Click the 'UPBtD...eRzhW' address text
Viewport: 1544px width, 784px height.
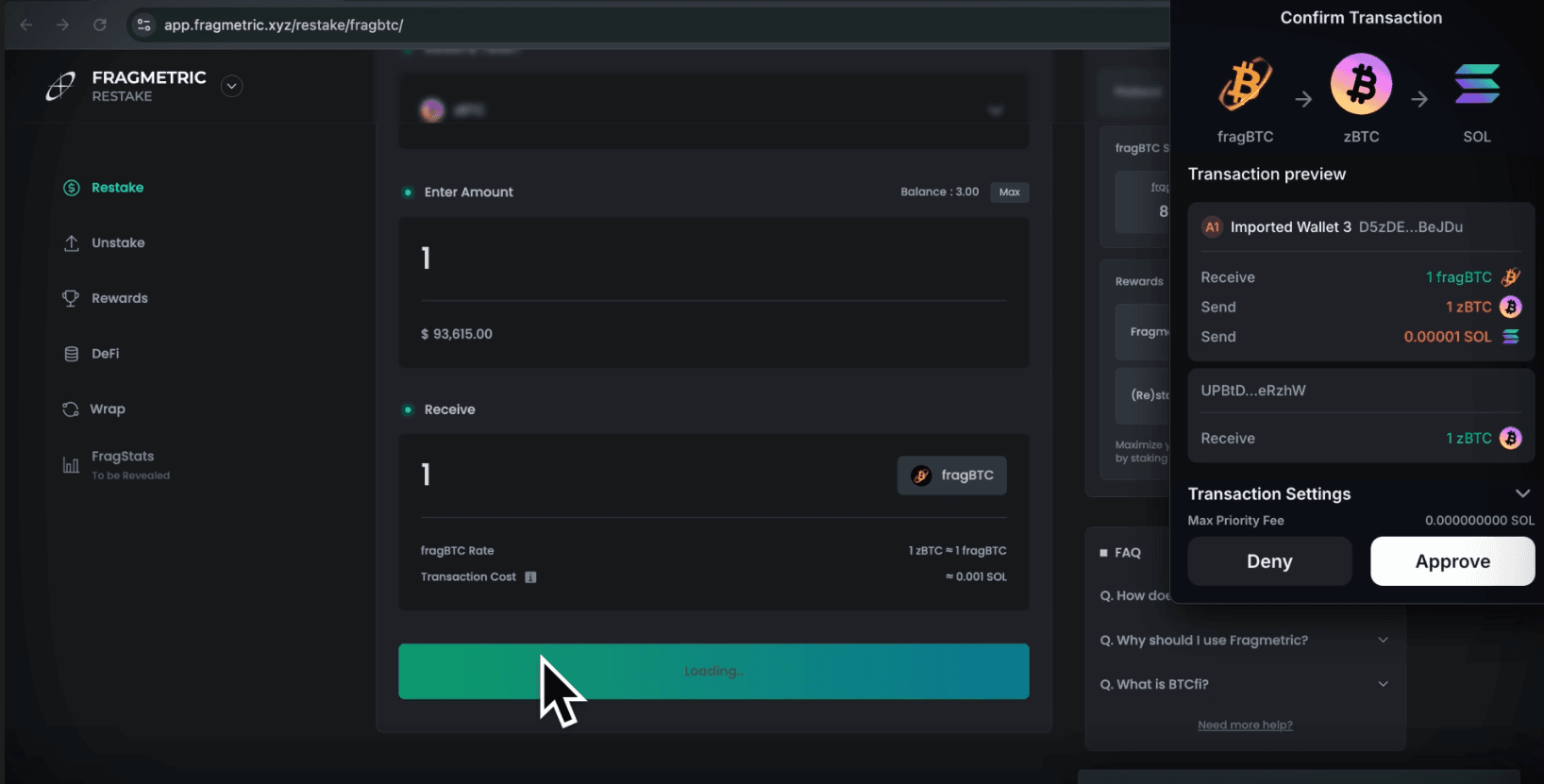(1253, 391)
